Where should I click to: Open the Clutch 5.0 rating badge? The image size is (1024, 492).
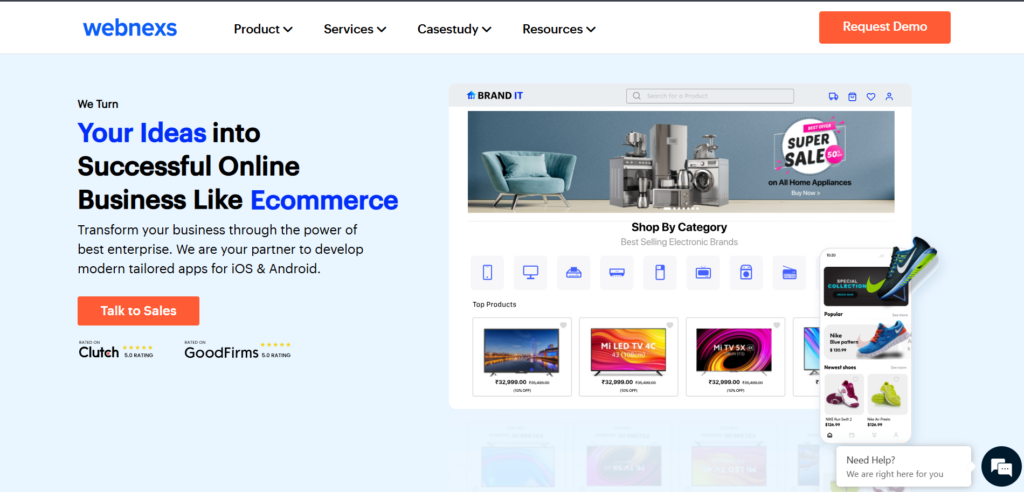click(116, 350)
